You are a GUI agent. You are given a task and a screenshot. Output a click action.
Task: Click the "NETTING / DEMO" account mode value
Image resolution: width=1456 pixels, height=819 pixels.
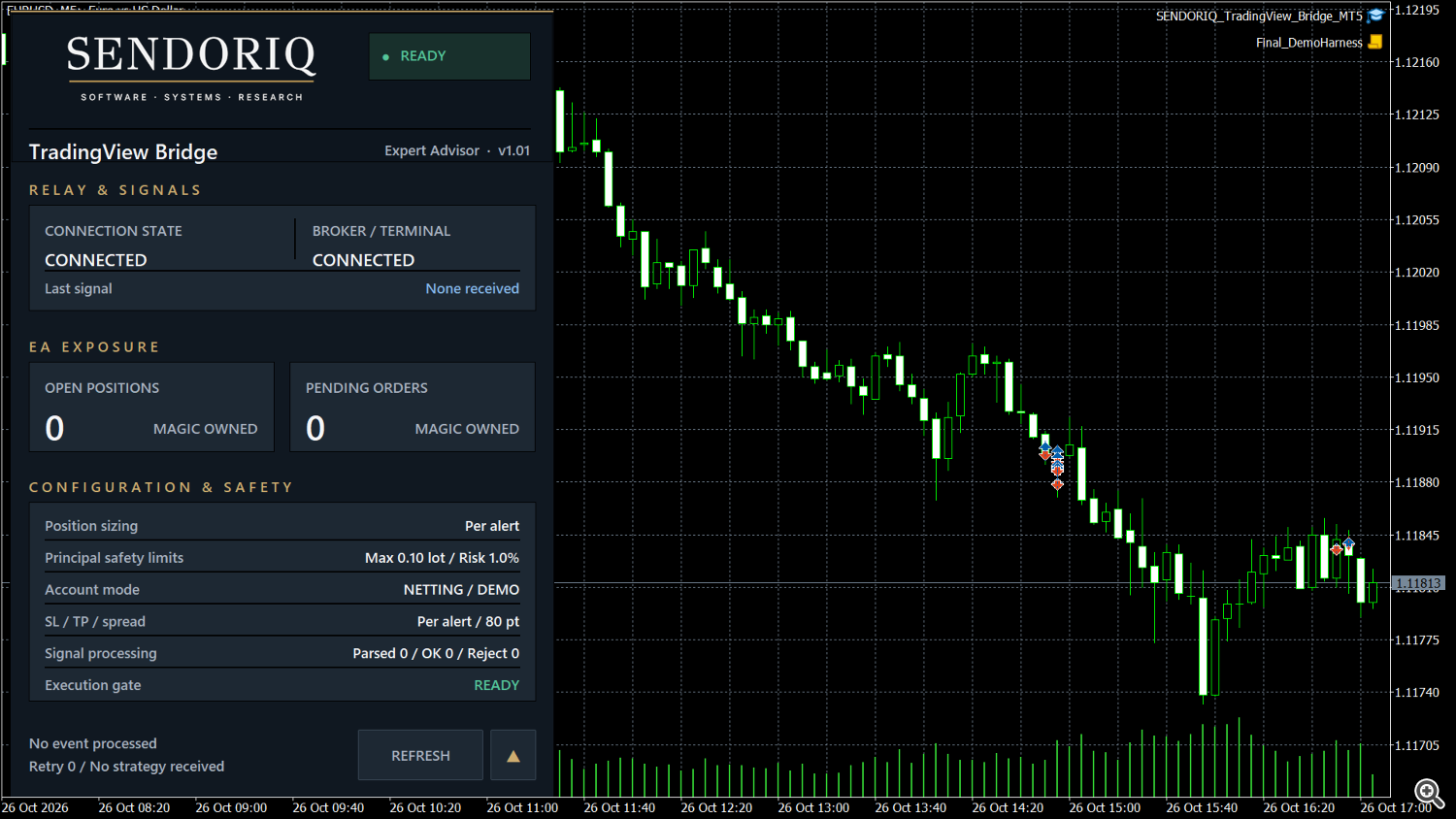(461, 590)
